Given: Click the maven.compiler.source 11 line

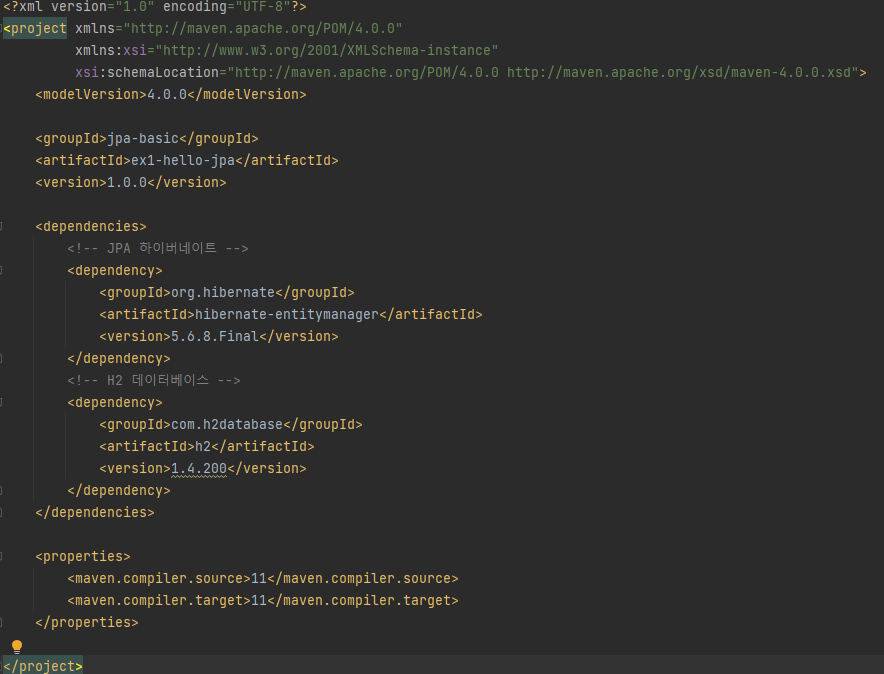Looking at the screenshot, I should pos(263,578).
